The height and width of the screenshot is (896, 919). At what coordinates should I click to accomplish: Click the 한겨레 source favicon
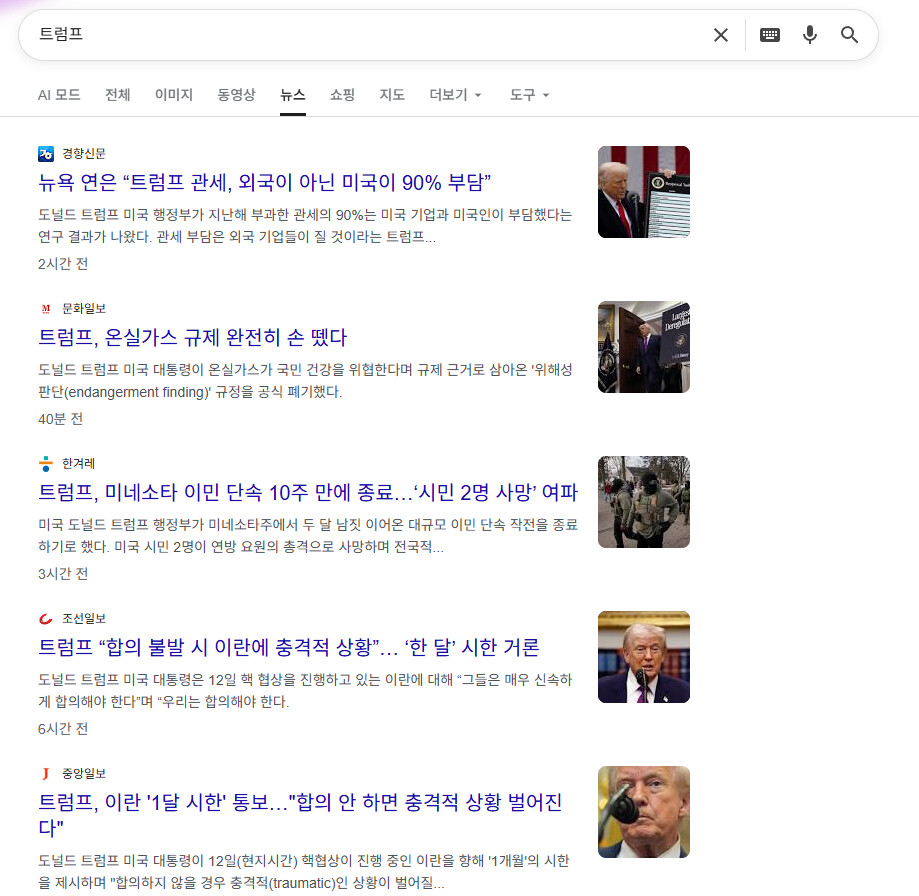tap(46, 464)
